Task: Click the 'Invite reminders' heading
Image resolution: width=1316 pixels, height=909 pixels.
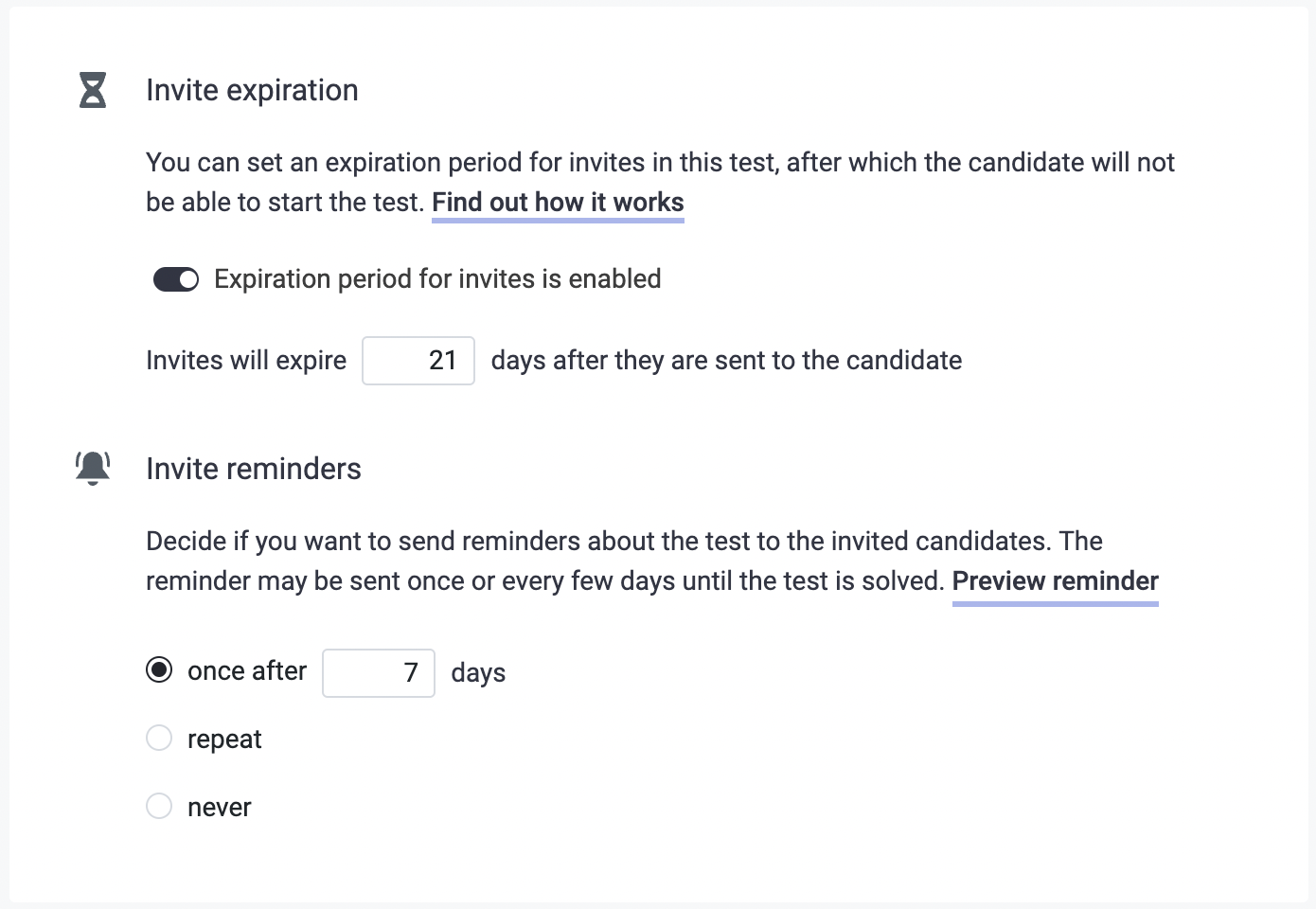Action: point(254,469)
